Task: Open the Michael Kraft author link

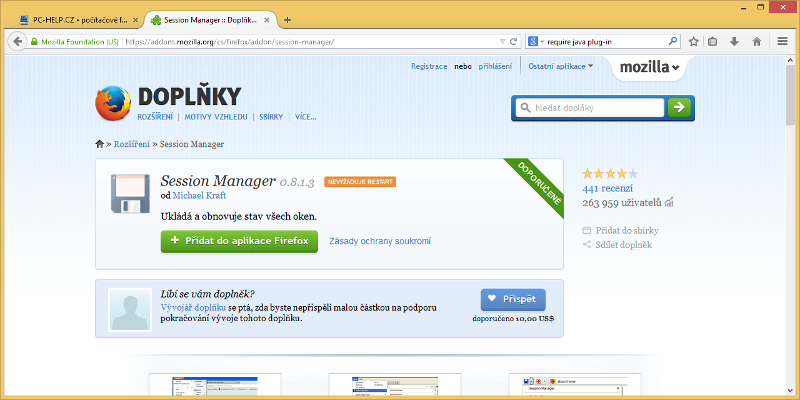Action: (x=200, y=197)
